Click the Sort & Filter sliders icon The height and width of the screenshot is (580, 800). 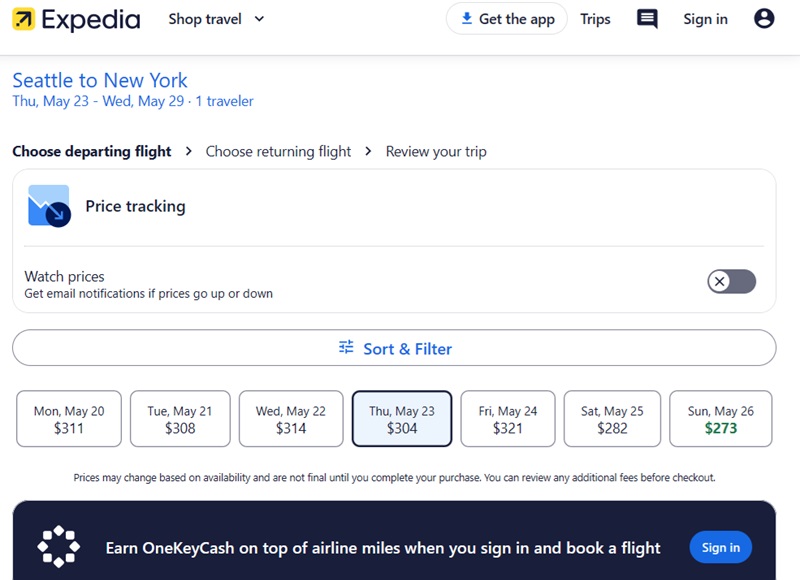tap(345, 346)
